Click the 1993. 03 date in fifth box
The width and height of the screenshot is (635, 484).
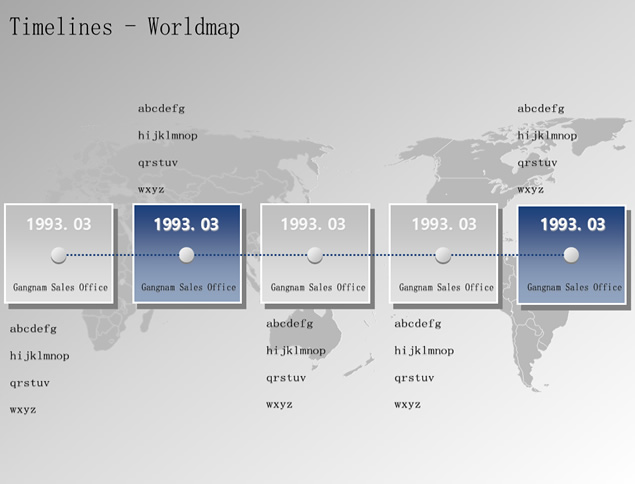click(x=573, y=224)
